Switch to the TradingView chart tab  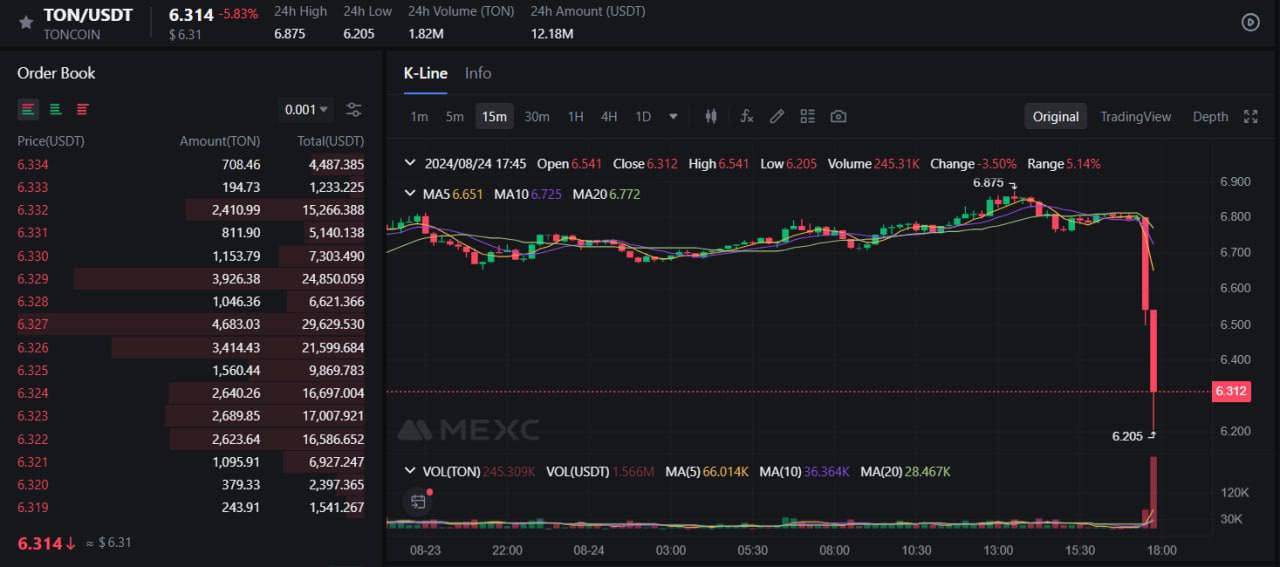[1135, 116]
